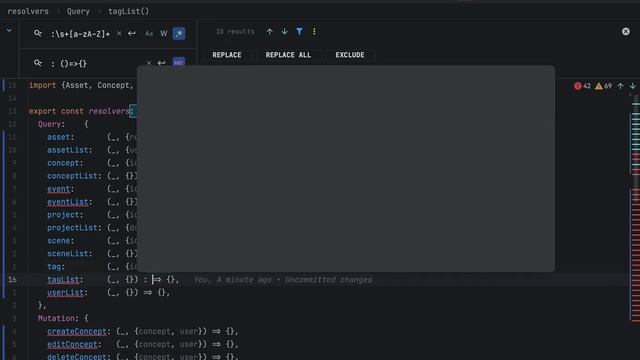Go to previous highlighted error
This screenshot has height=360, width=640.
(620, 86)
